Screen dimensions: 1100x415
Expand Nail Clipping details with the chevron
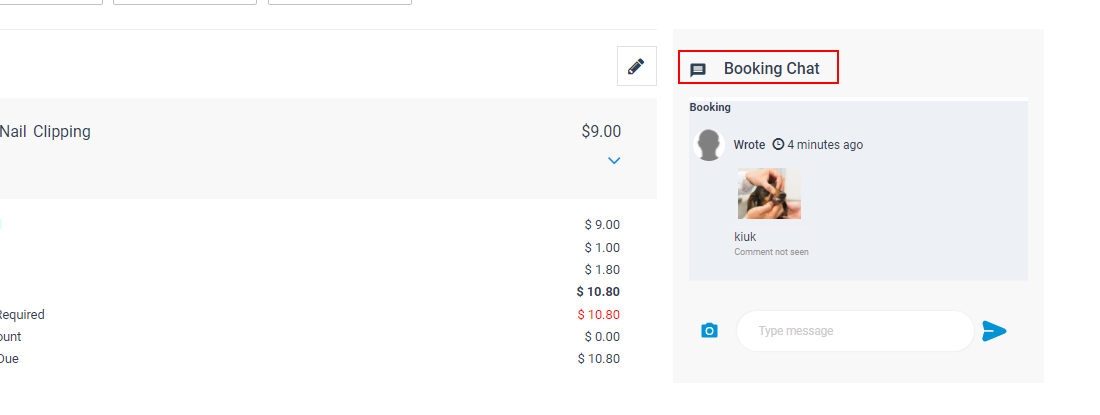coord(614,161)
